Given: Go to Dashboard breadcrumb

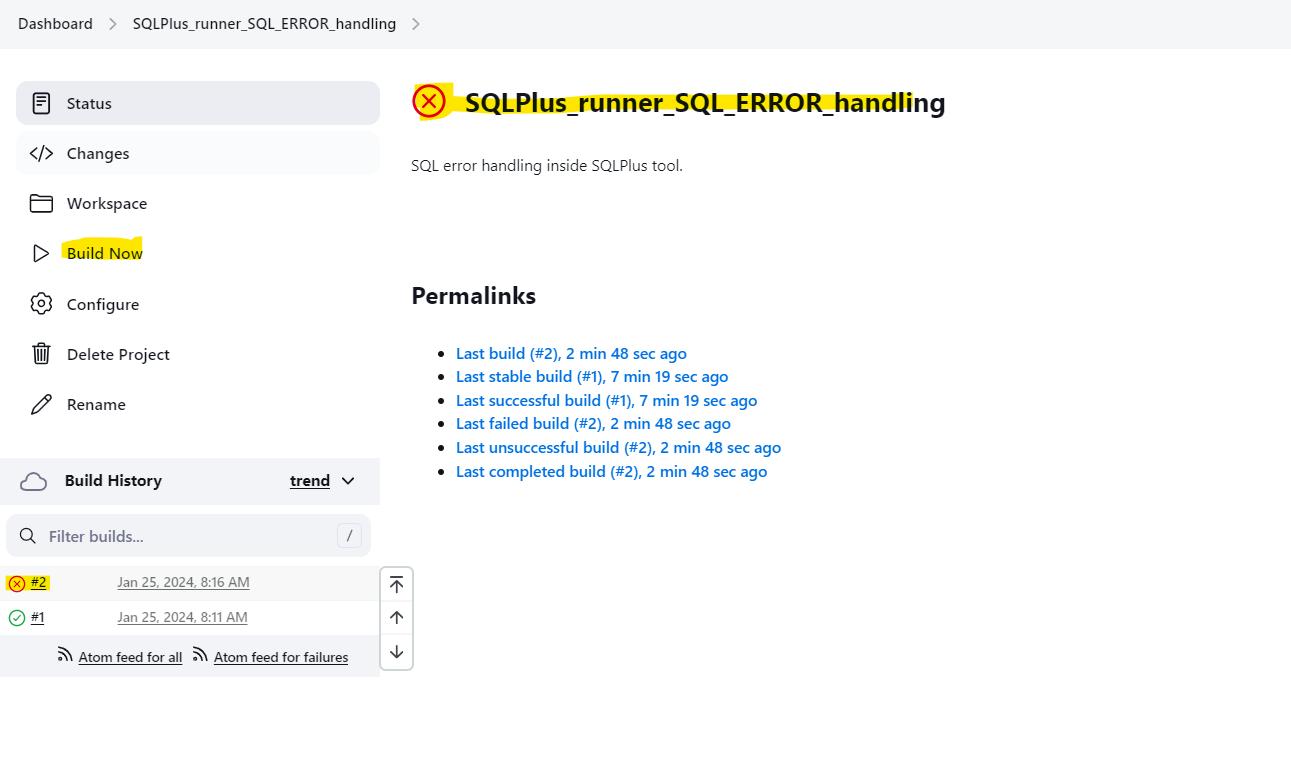Looking at the screenshot, I should point(55,24).
